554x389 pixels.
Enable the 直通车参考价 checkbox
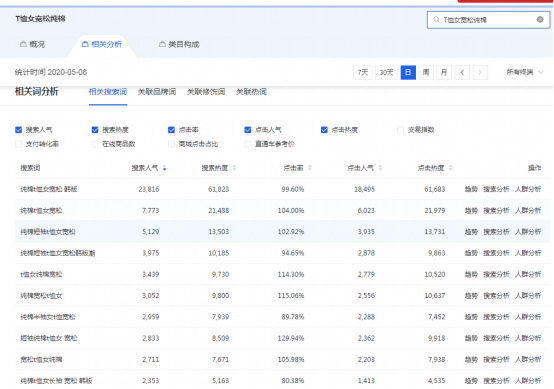coord(248,144)
